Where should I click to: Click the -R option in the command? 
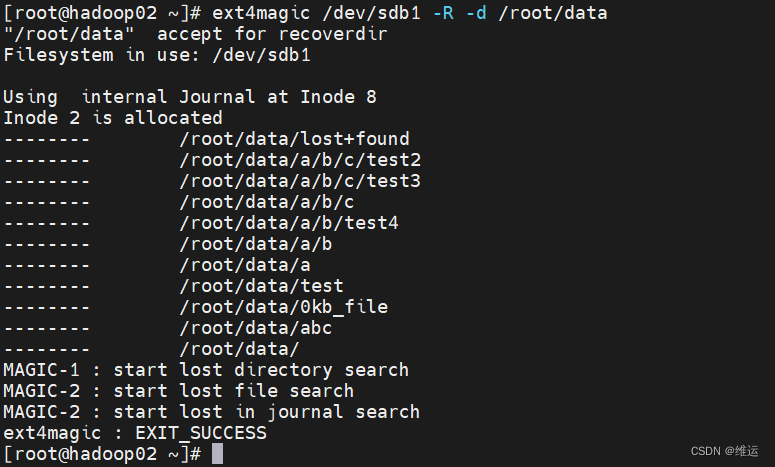[443, 13]
